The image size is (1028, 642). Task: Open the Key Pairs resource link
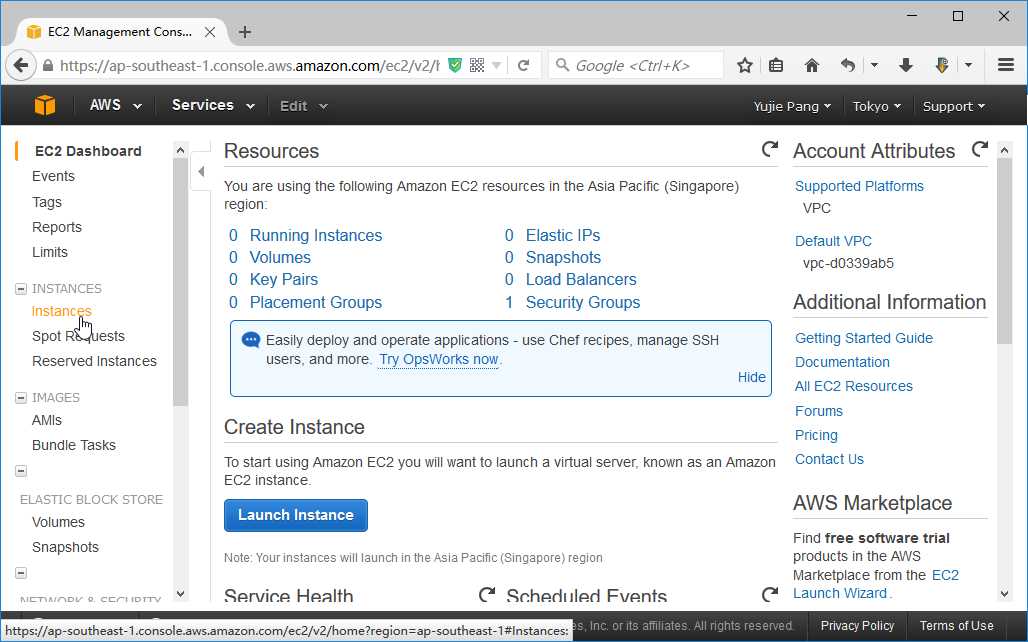pyautogui.click(x=284, y=279)
